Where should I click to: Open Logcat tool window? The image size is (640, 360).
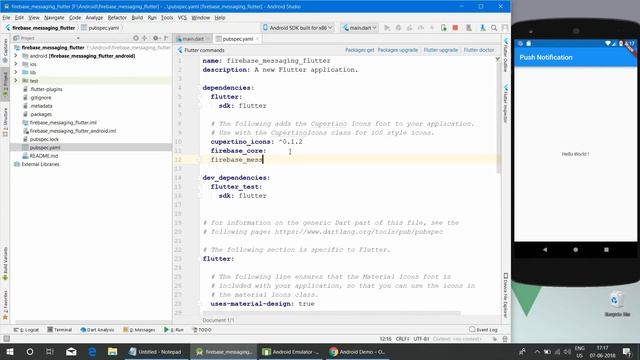(x=27, y=329)
